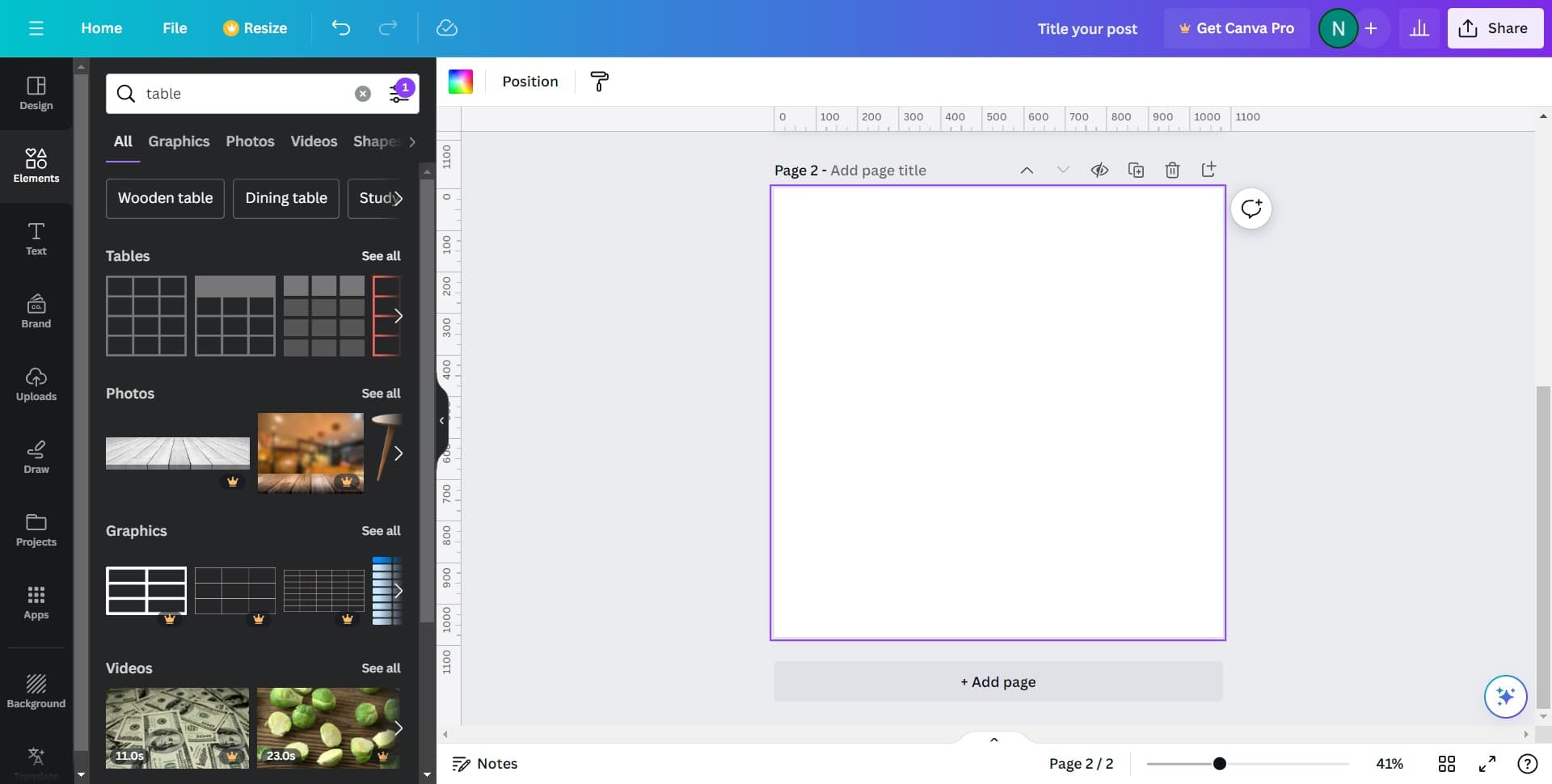Viewport: 1552px width, 784px height.
Task: Duplicate page 2 using the duplicate icon
Action: pyautogui.click(x=1136, y=170)
